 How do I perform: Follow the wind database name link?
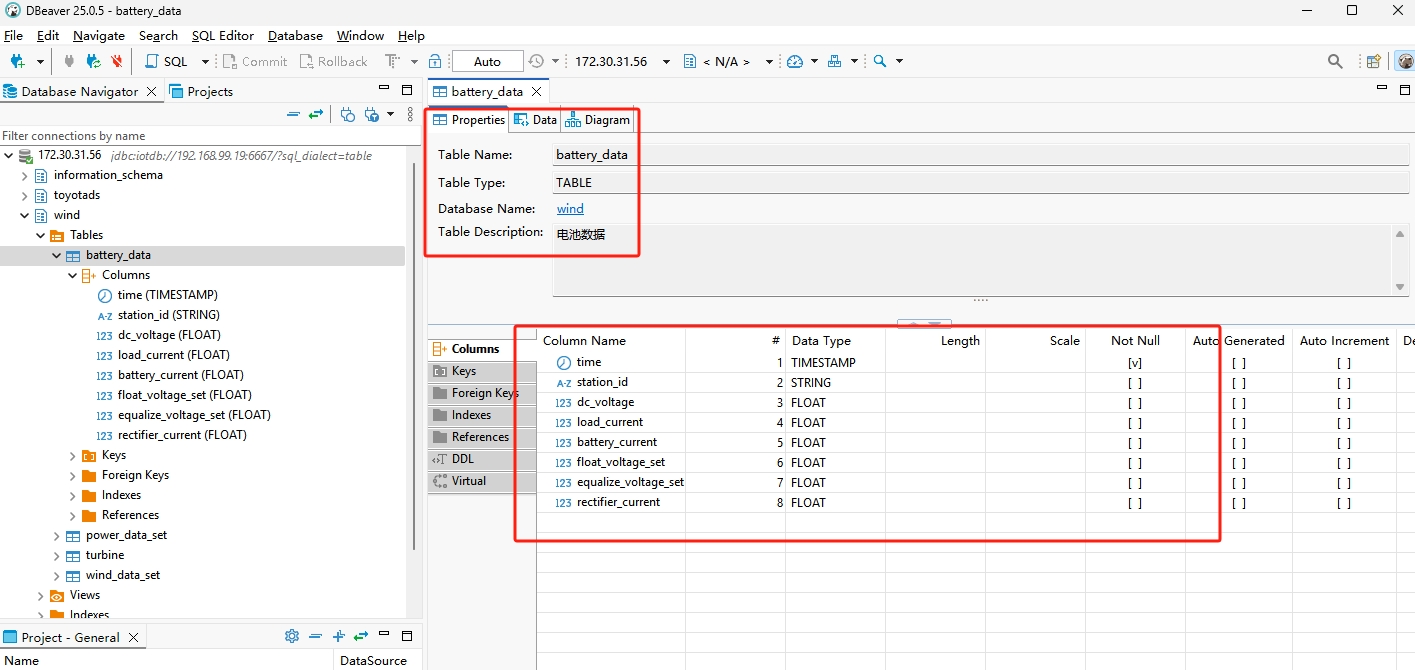(570, 209)
